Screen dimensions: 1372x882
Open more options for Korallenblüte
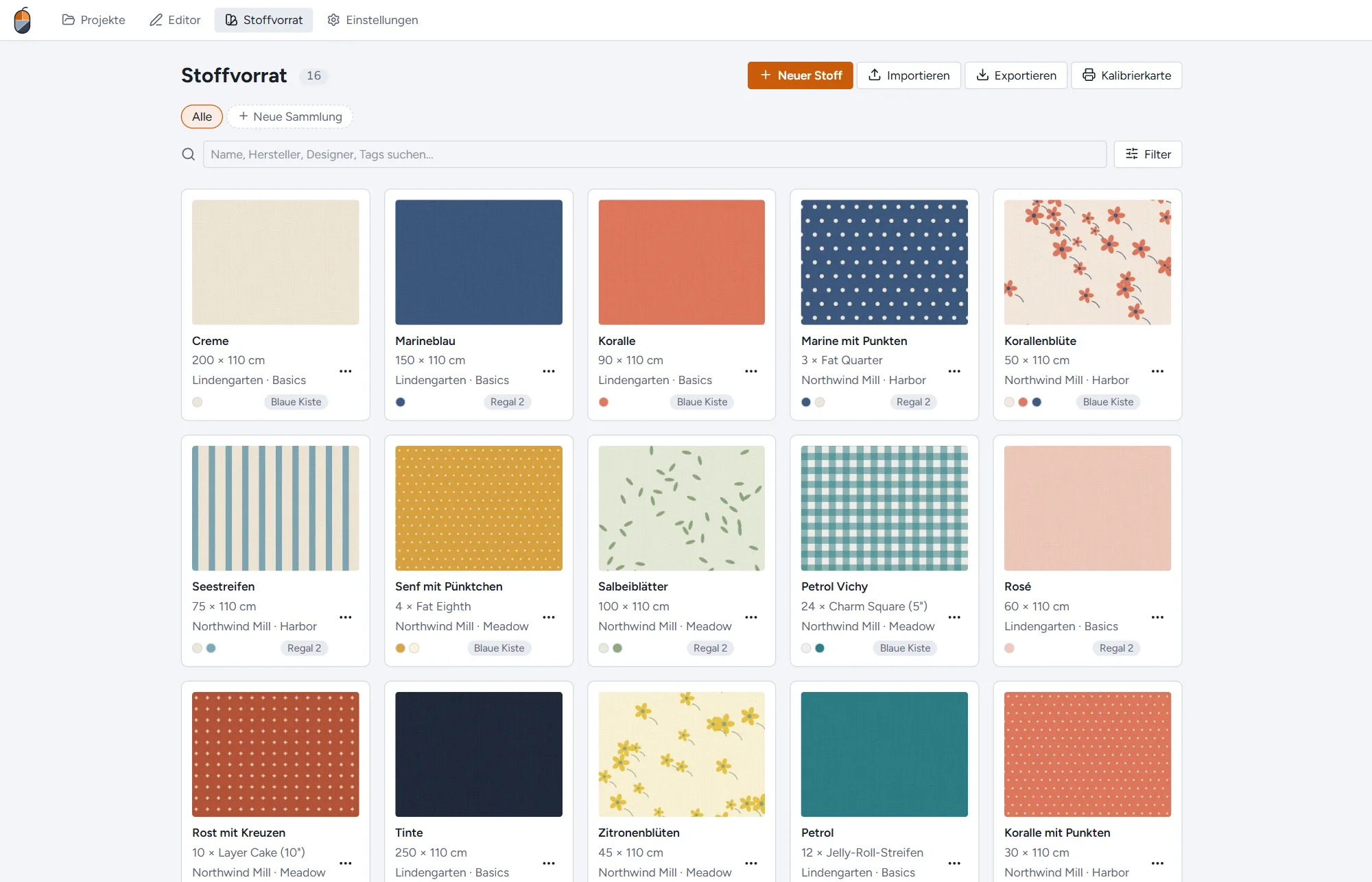click(1157, 371)
